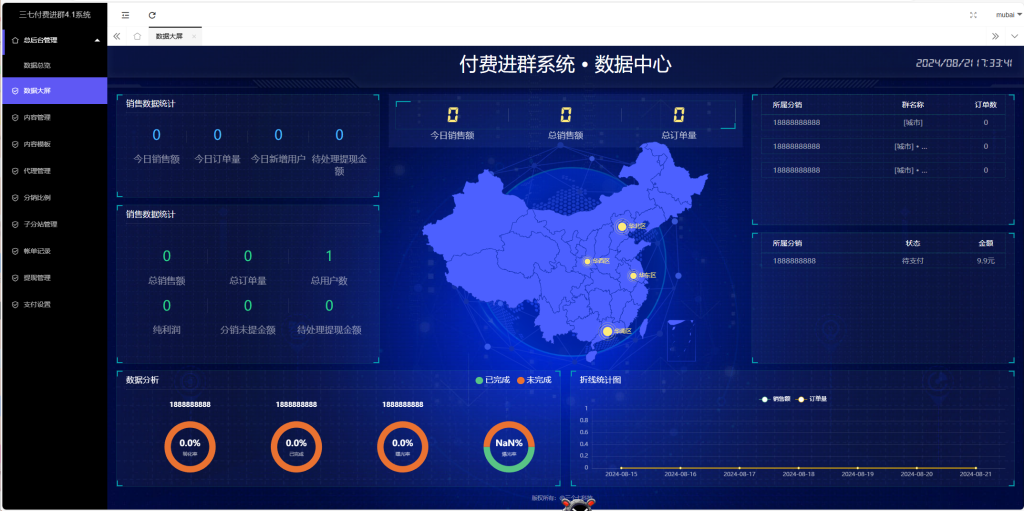
Task: Switch to the 数据大屏 tab
Action: tap(169, 37)
